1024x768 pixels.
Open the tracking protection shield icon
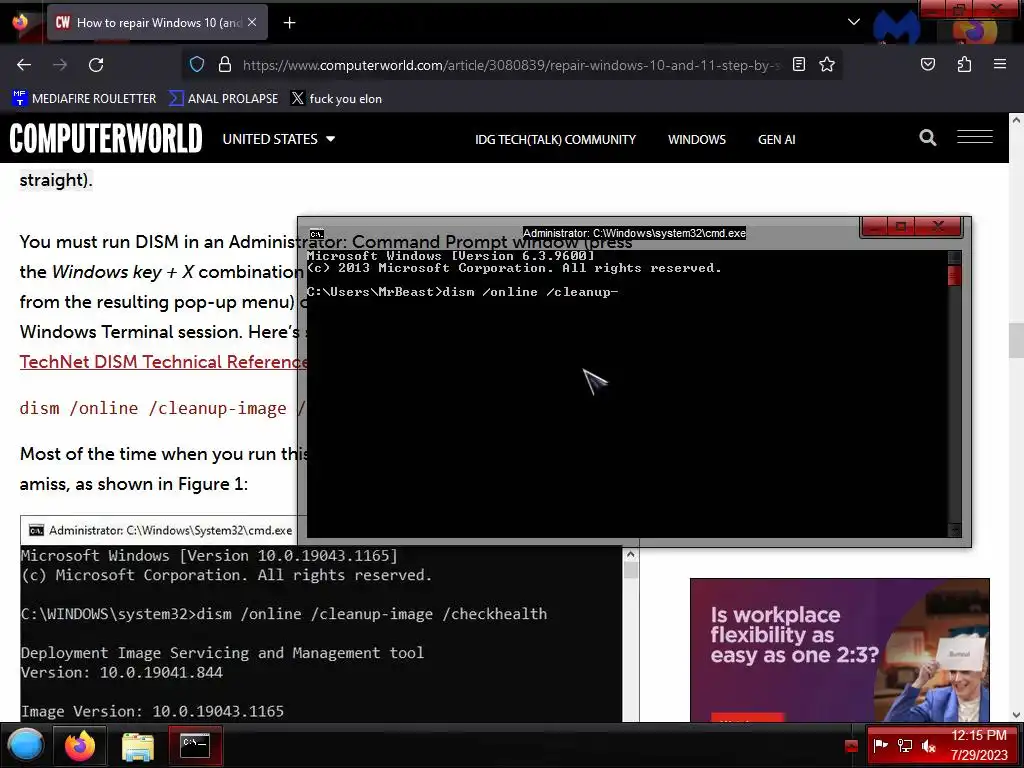pyautogui.click(x=197, y=65)
